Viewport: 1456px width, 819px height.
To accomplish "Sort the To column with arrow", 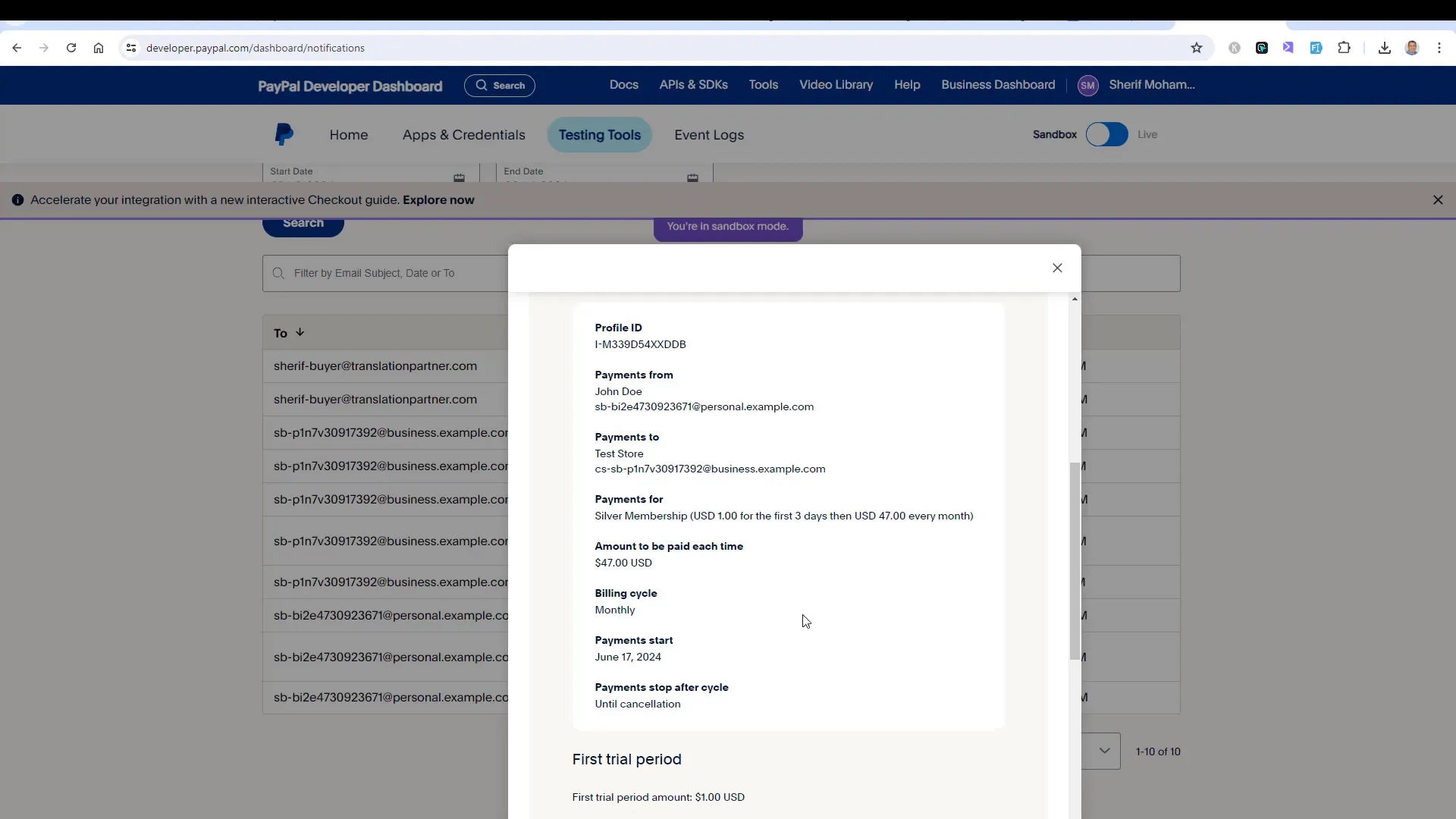I will pyautogui.click(x=300, y=332).
